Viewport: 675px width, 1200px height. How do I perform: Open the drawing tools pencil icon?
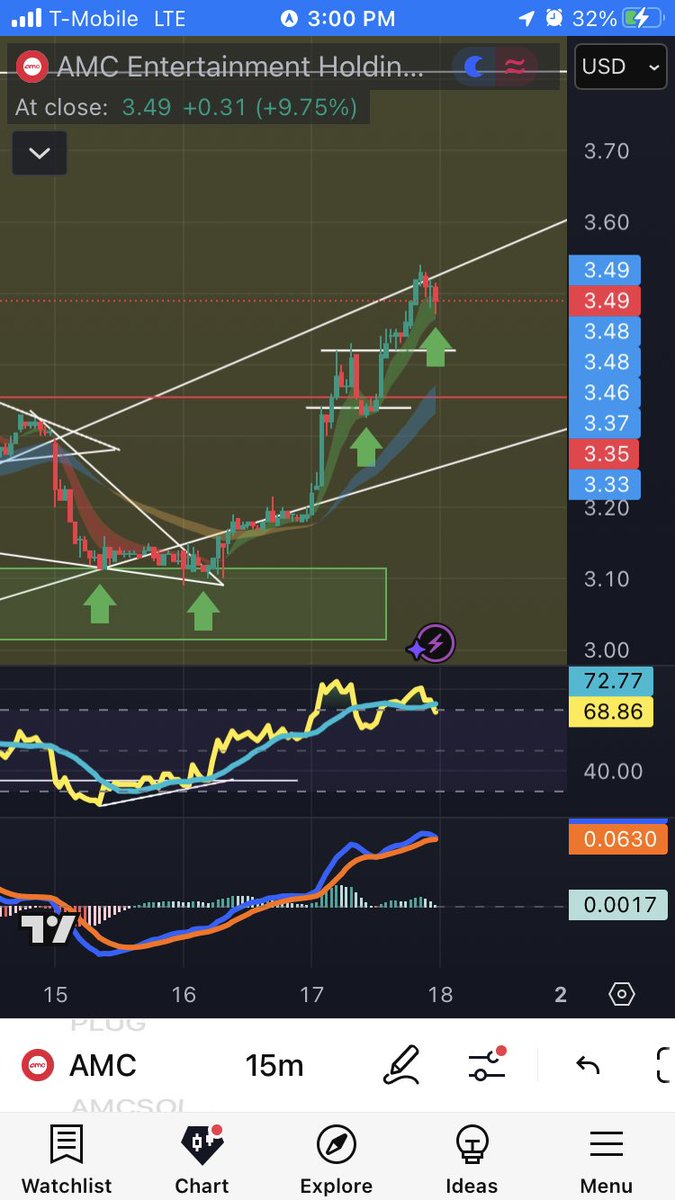[x=401, y=1065]
